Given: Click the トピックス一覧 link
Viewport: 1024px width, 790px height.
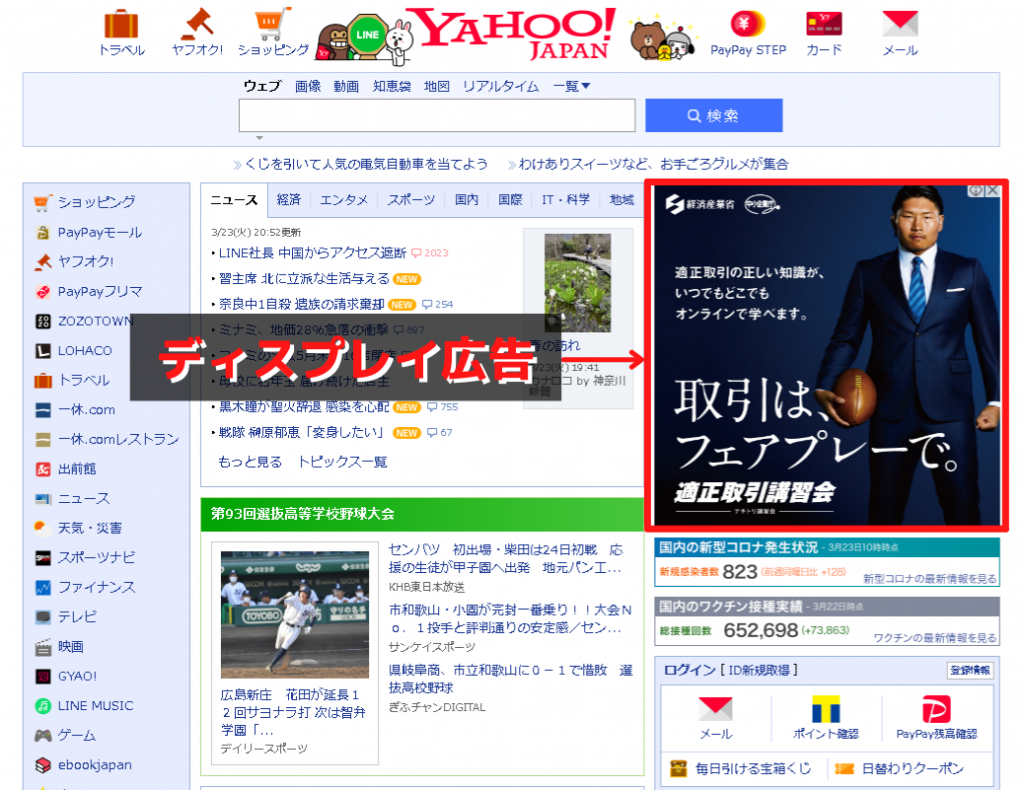Looking at the screenshot, I should click(x=342, y=462).
